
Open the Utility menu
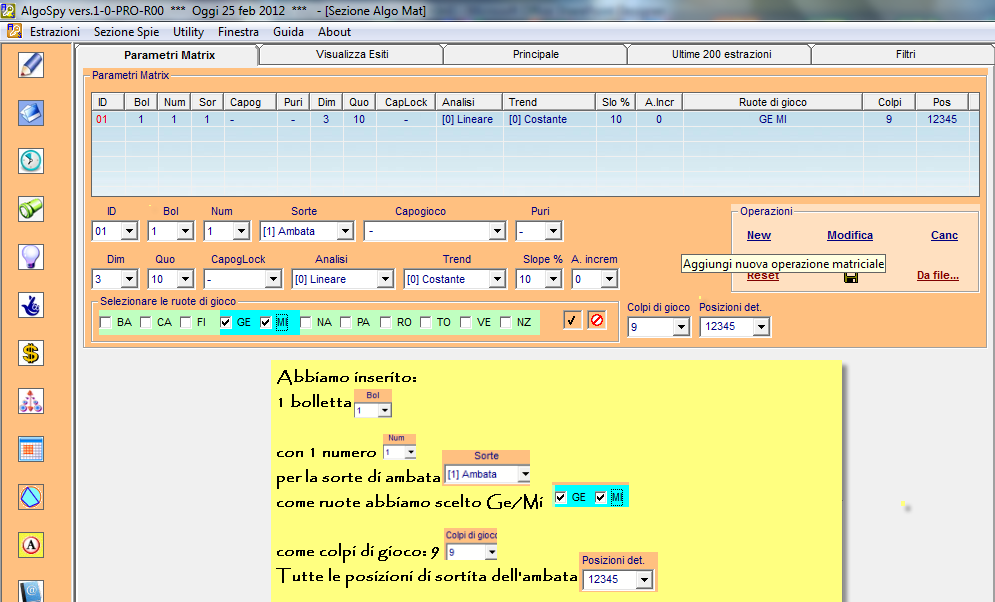click(188, 32)
